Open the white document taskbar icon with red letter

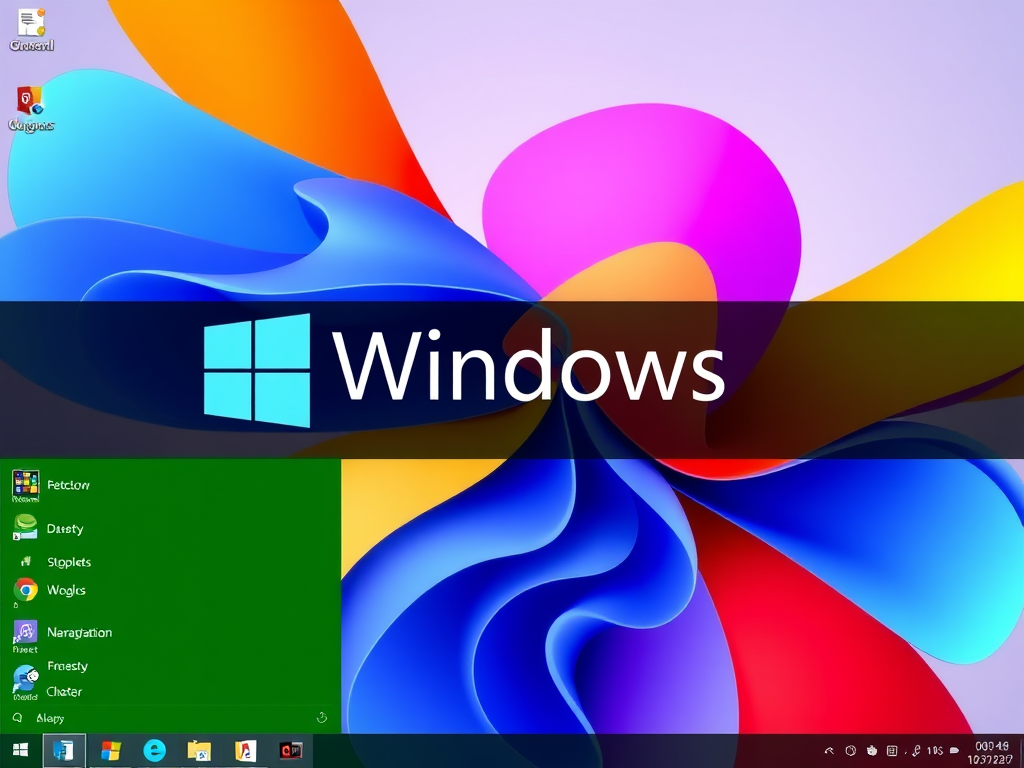point(246,751)
